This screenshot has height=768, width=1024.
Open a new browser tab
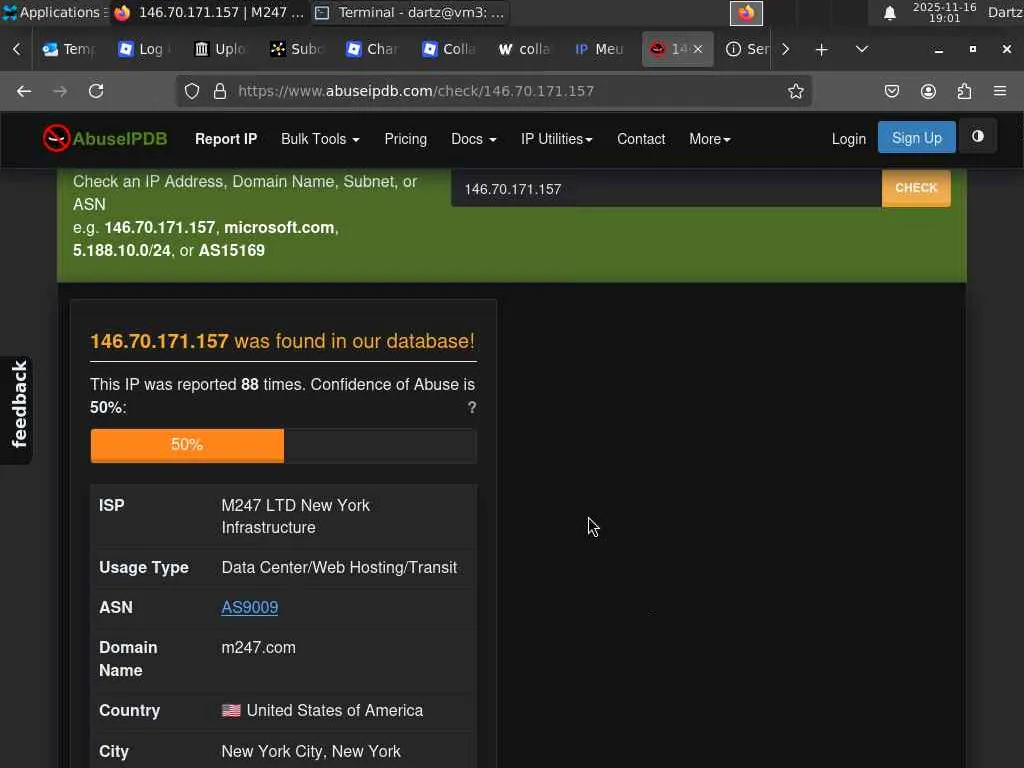click(x=822, y=50)
